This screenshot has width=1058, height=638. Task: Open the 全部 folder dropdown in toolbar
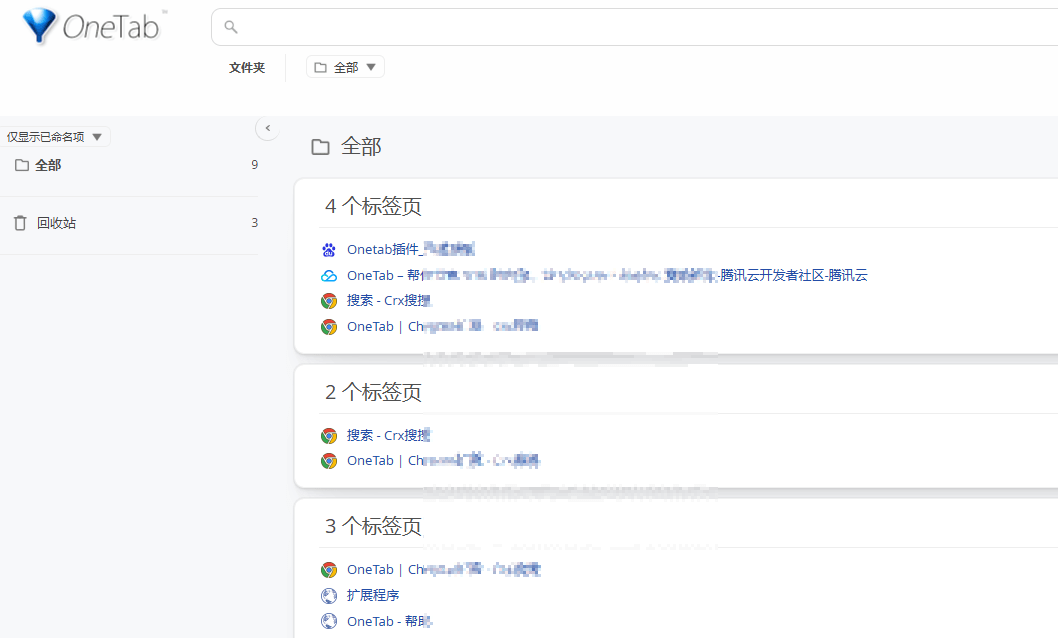pyautogui.click(x=345, y=67)
